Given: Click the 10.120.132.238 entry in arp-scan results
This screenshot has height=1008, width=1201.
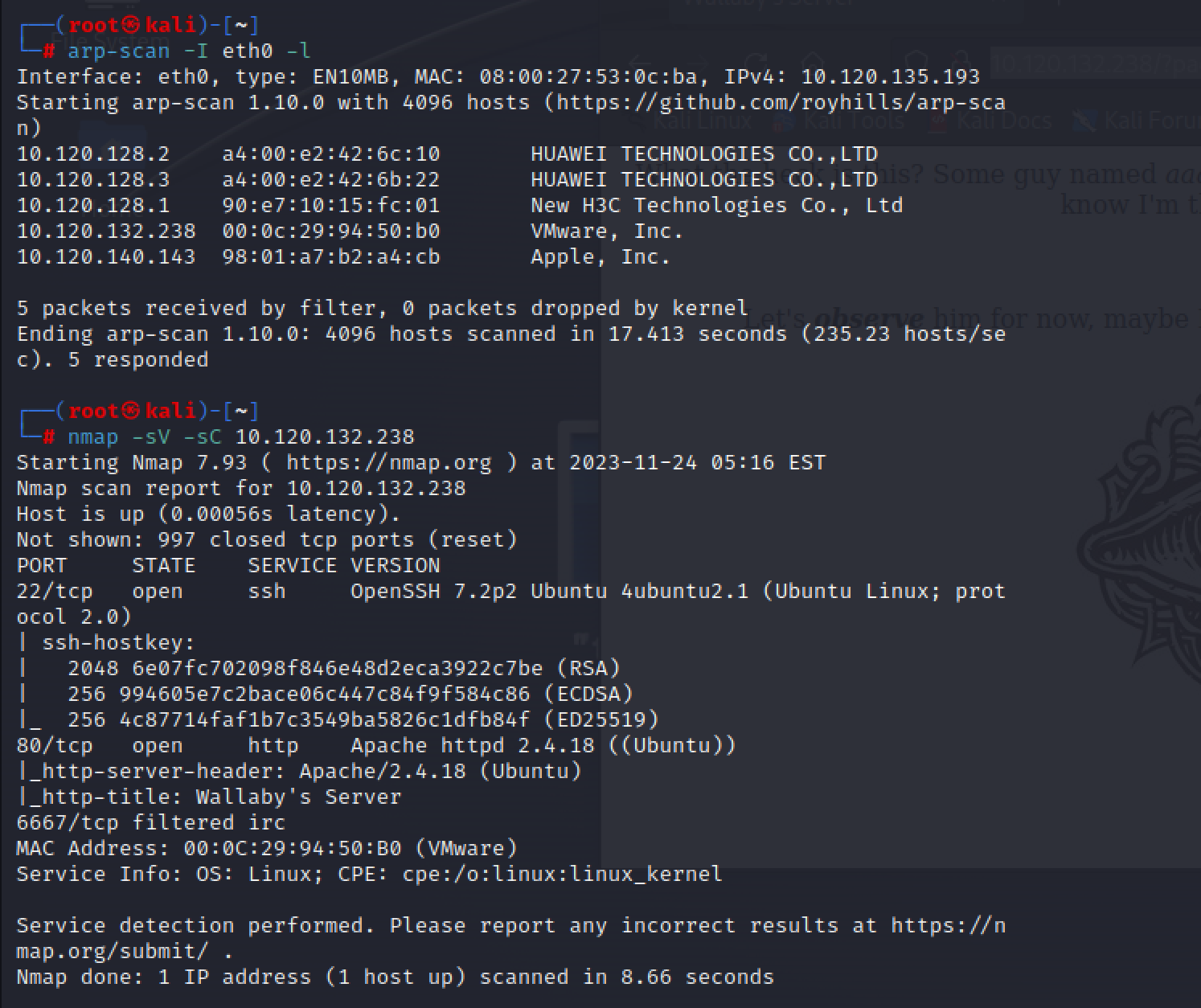Looking at the screenshot, I should coord(106,232).
